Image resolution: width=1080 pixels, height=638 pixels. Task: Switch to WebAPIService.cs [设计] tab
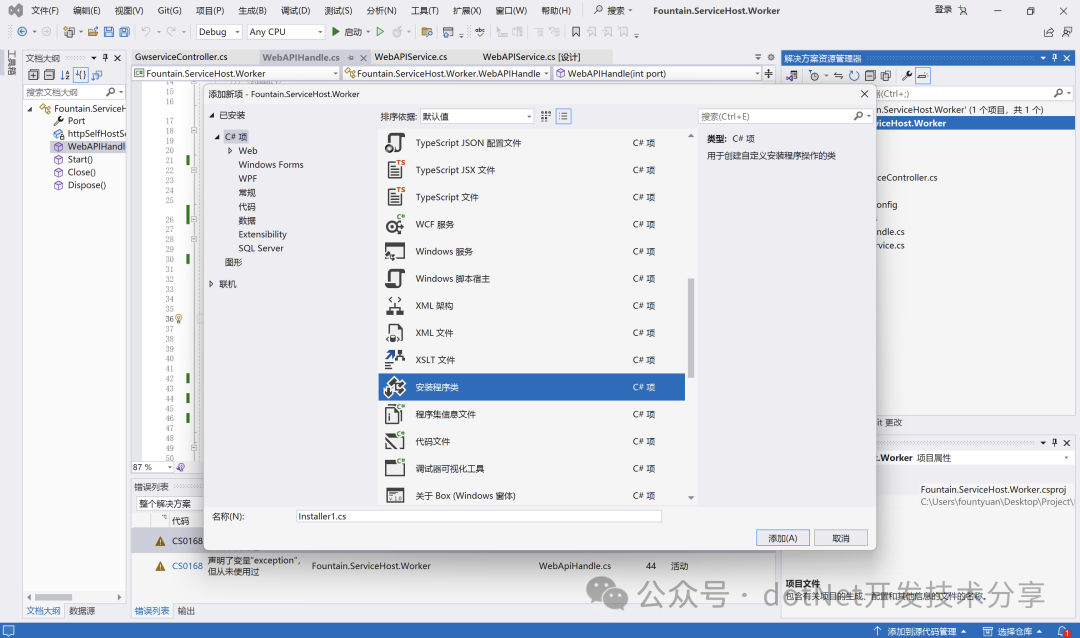coord(531,56)
